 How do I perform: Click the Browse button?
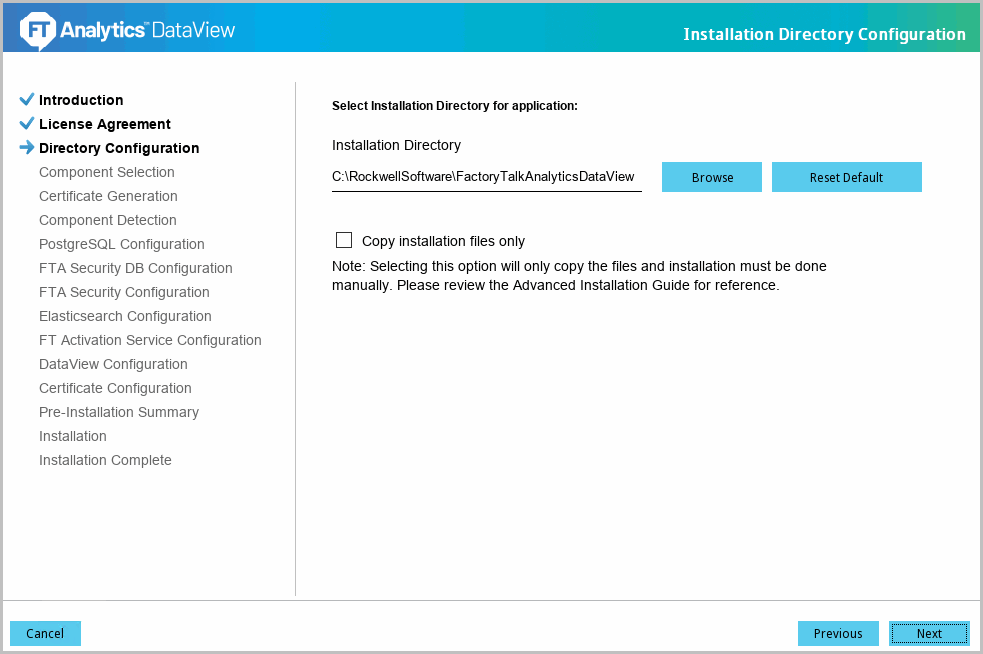[712, 177]
